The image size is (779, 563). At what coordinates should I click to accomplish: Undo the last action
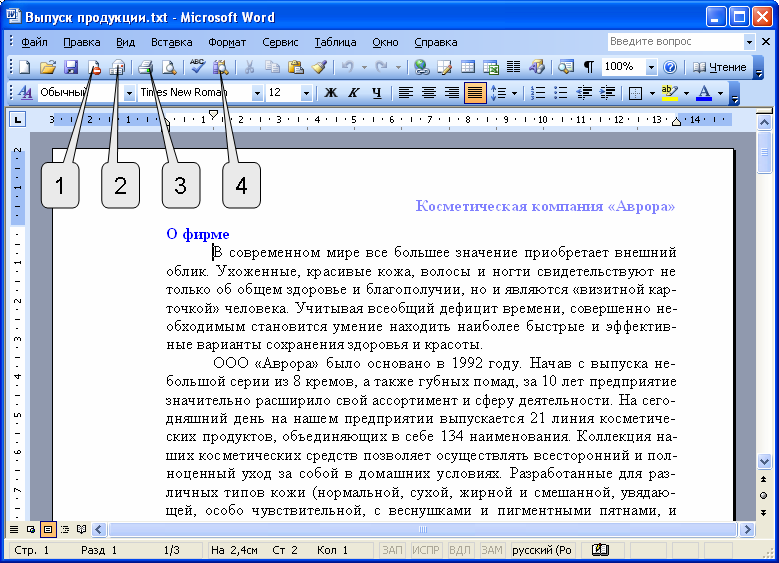coord(348,67)
